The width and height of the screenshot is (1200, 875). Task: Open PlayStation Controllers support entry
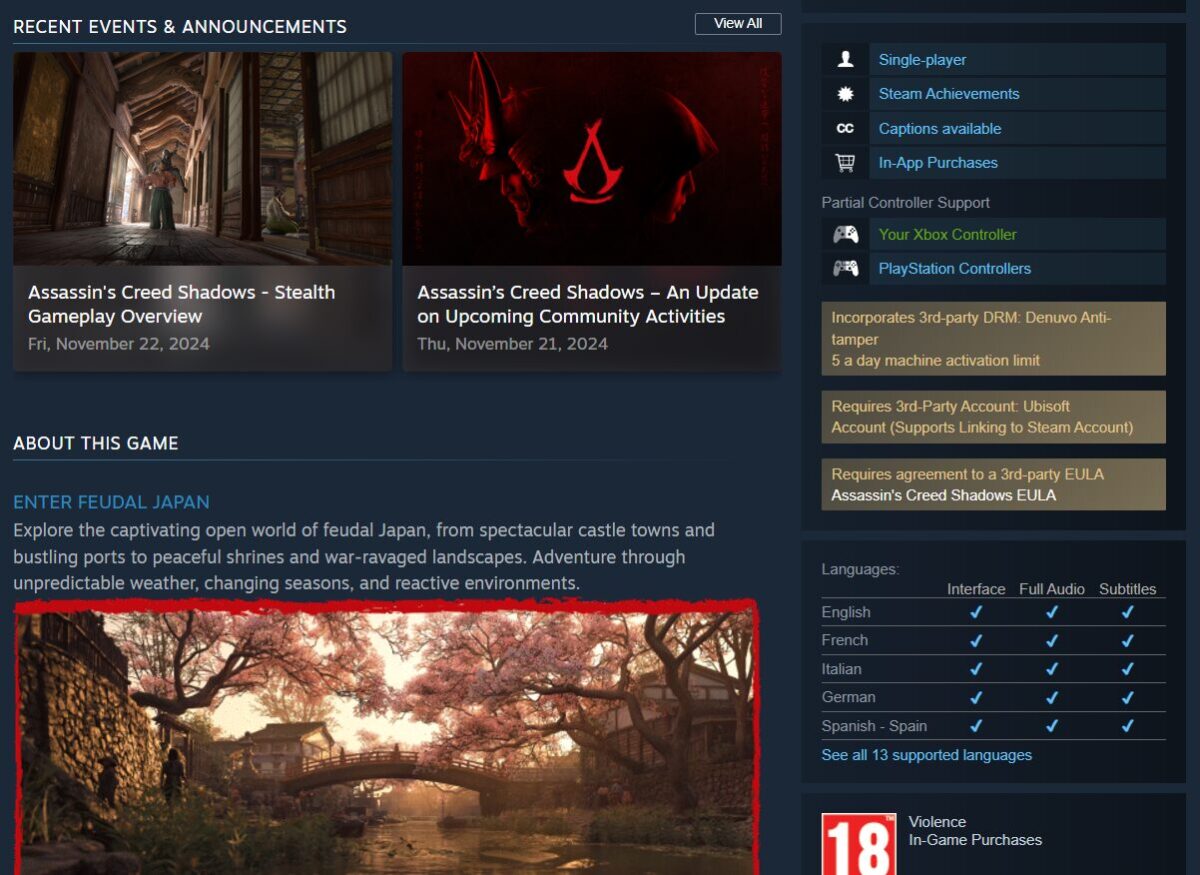pyautogui.click(x=954, y=269)
